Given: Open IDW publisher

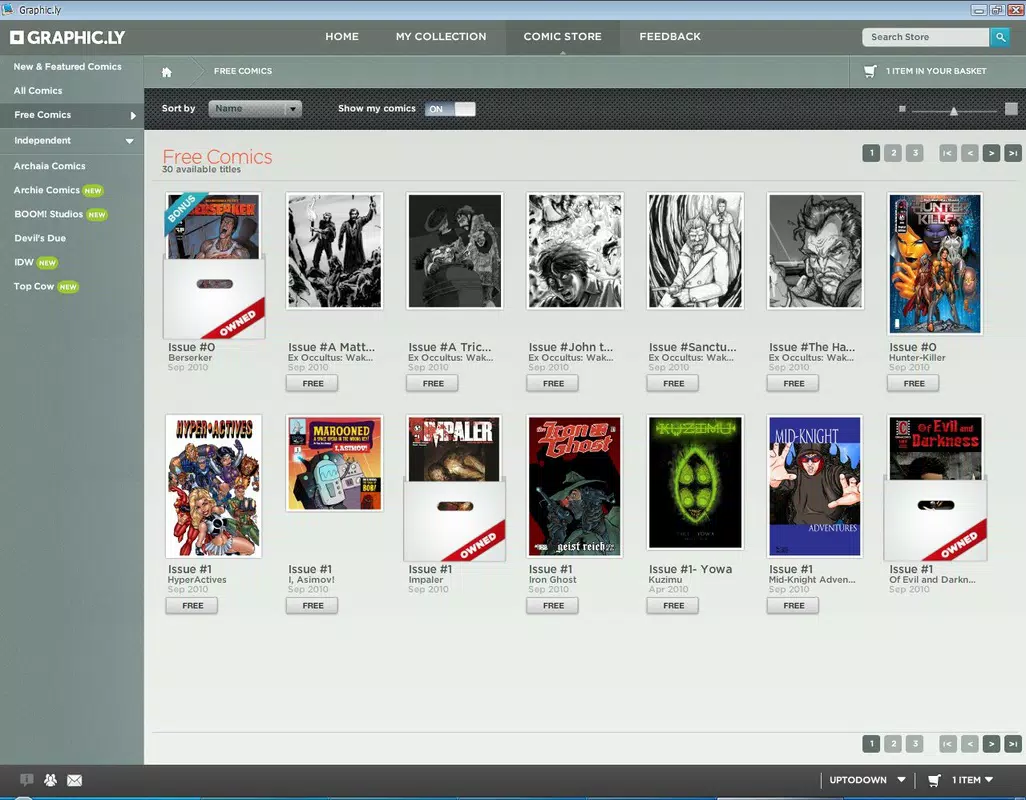Looking at the screenshot, I should coord(24,262).
